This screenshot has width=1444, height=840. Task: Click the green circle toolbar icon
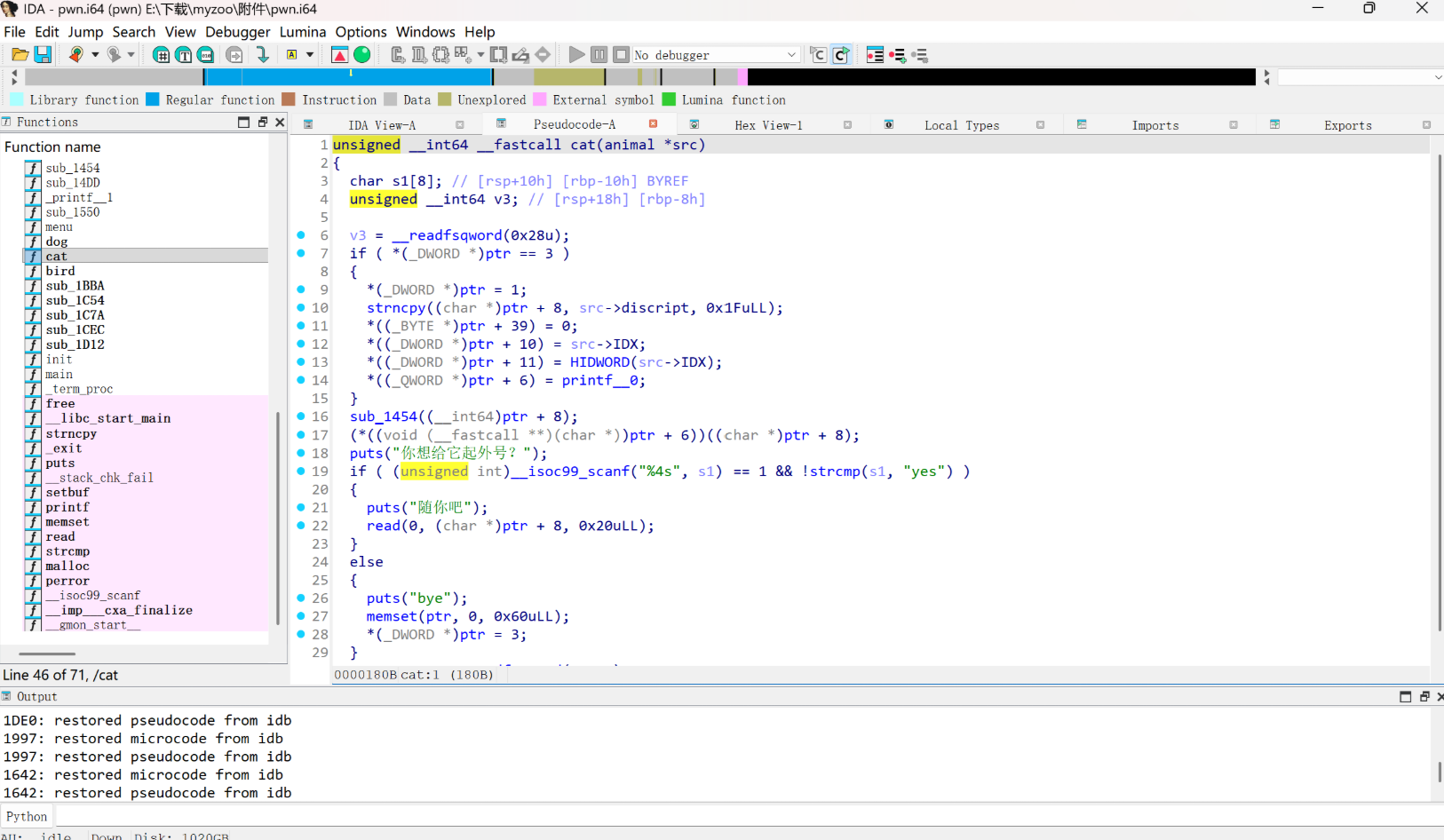[x=362, y=55]
